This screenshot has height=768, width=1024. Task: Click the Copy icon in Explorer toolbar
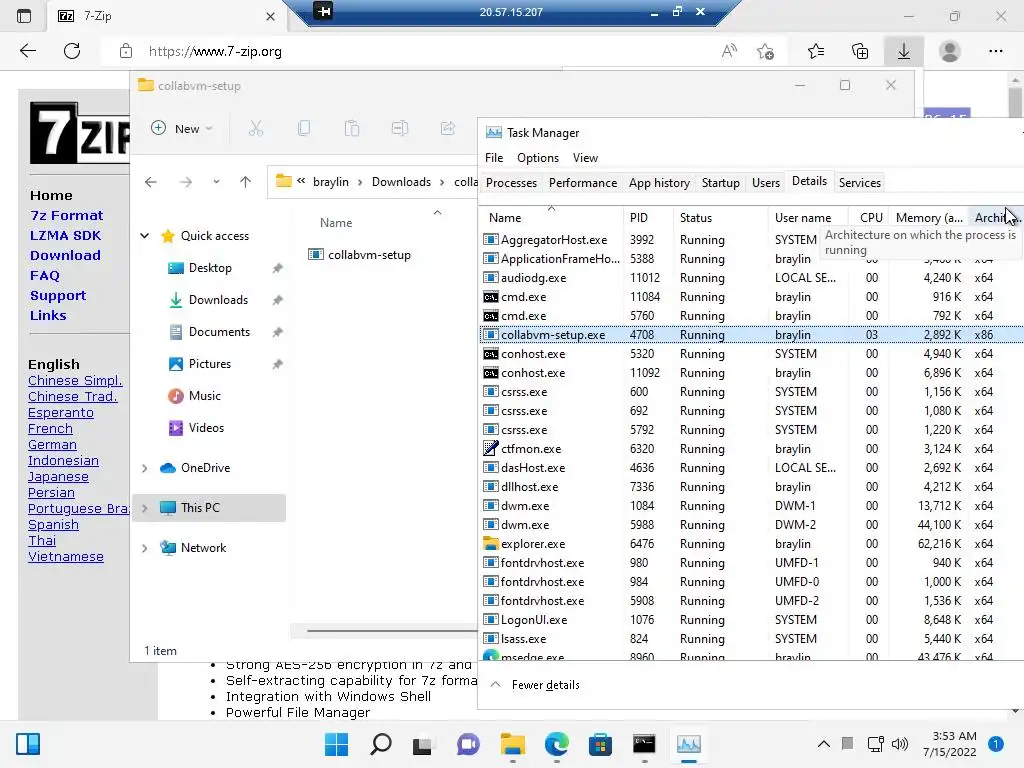(304, 129)
